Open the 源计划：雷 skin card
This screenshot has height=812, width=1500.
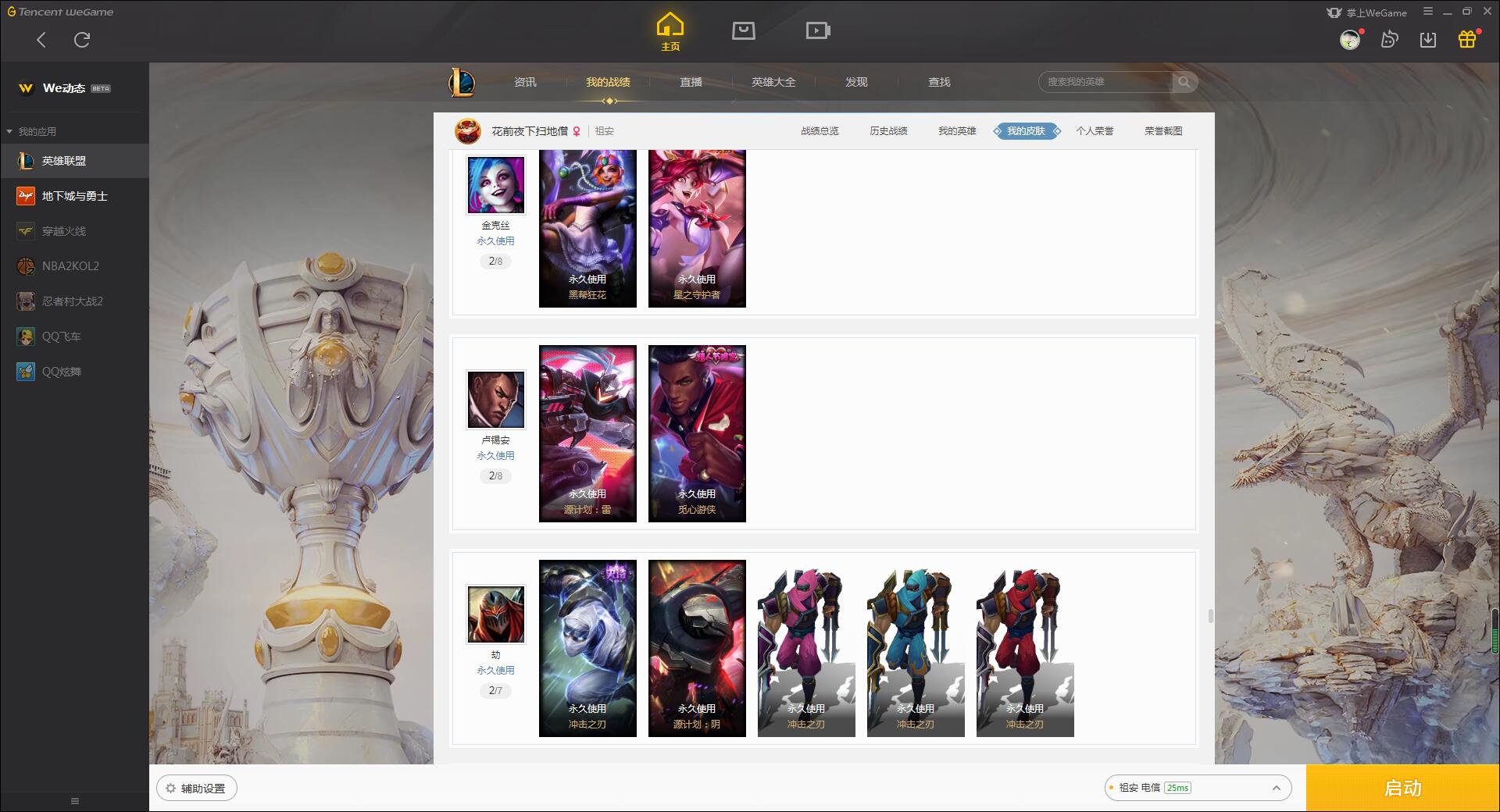587,433
